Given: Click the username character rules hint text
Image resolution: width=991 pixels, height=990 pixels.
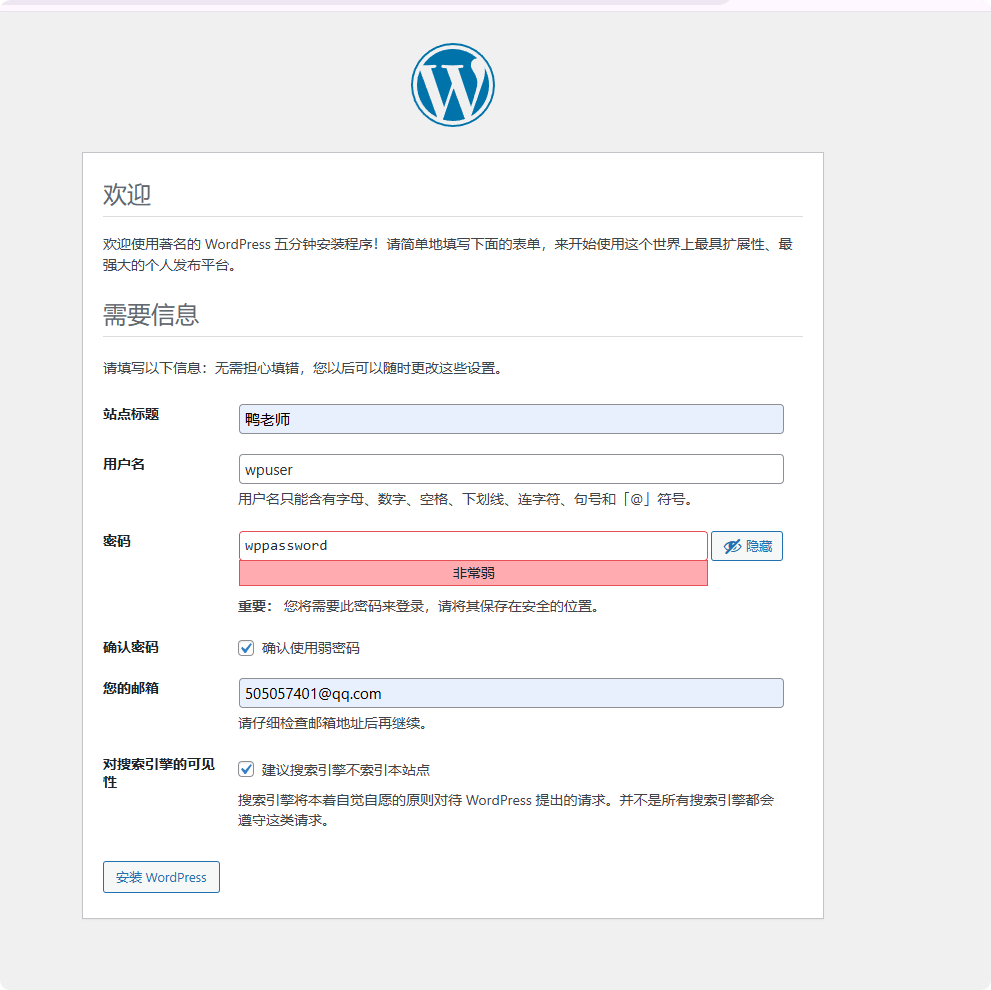Looking at the screenshot, I should [468, 499].
